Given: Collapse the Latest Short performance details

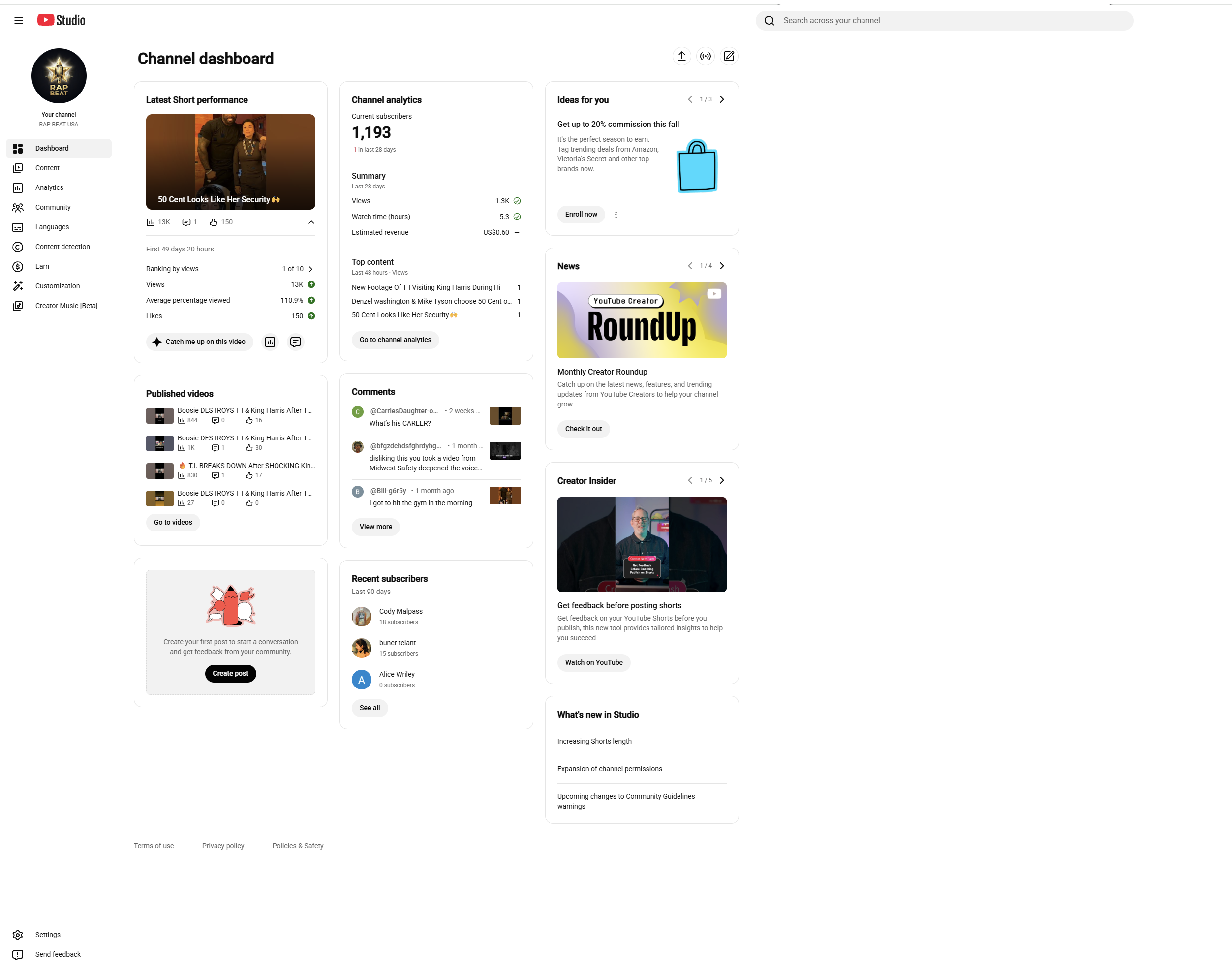Looking at the screenshot, I should click(x=311, y=222).
